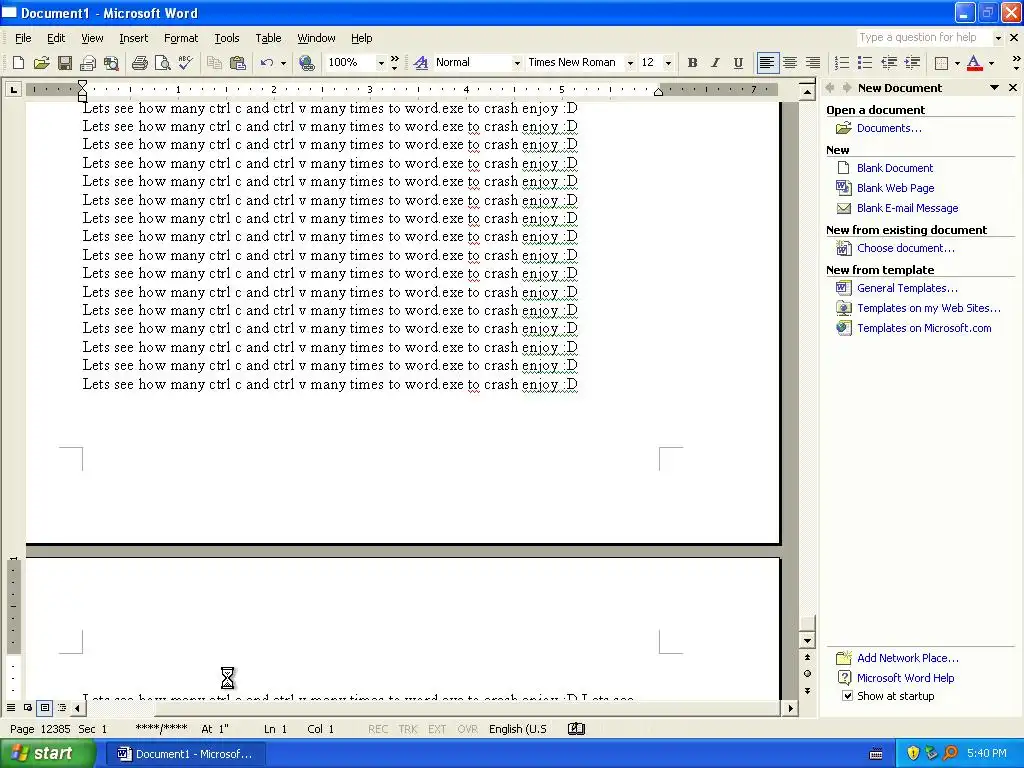Image resolution: width=1024 pixels, height=768 pixels.
Task: Create a new blank document from toolbar
Action: (18, 63)
